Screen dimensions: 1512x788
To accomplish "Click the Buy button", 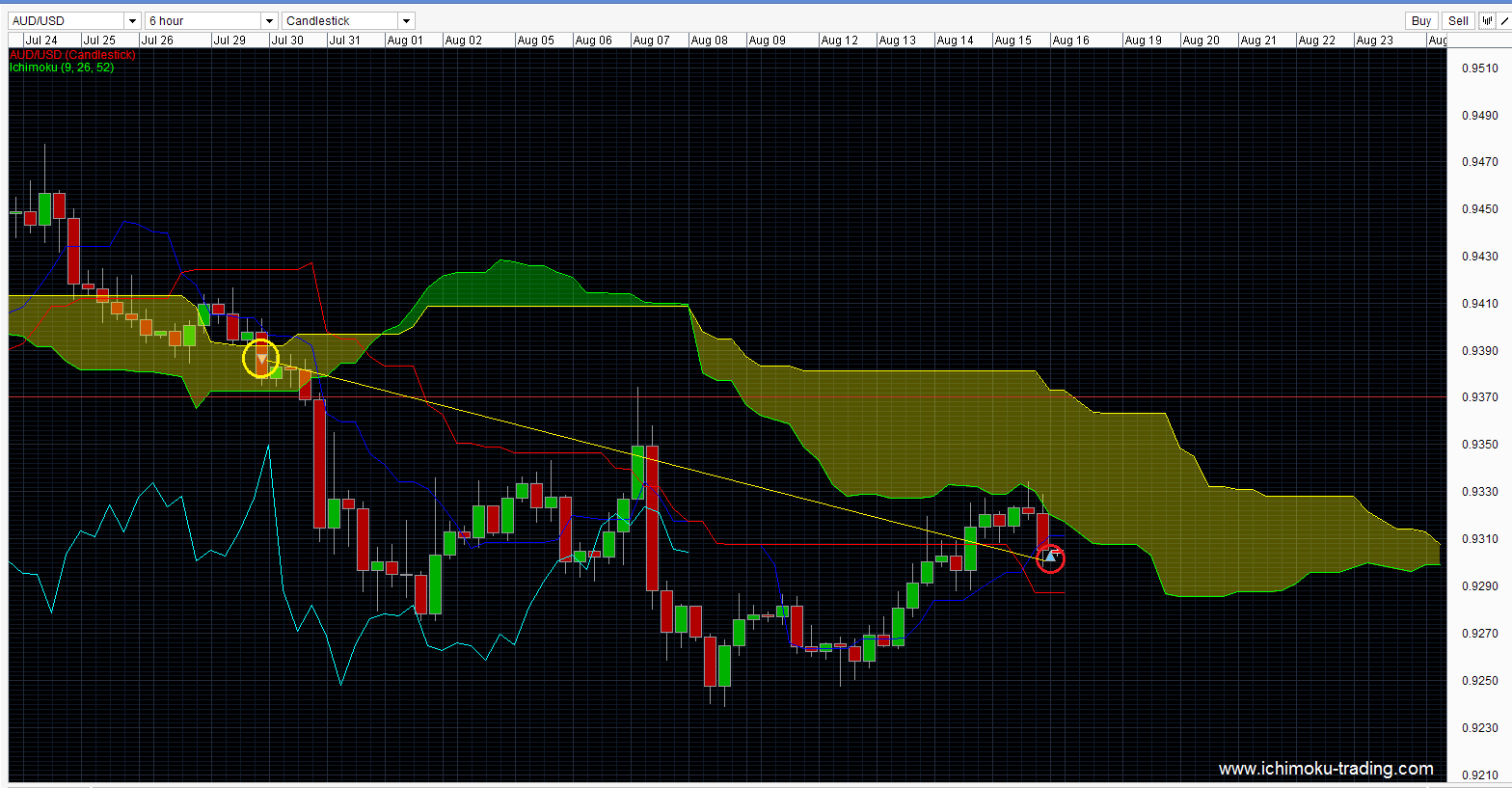I will tap(1421, 21).
